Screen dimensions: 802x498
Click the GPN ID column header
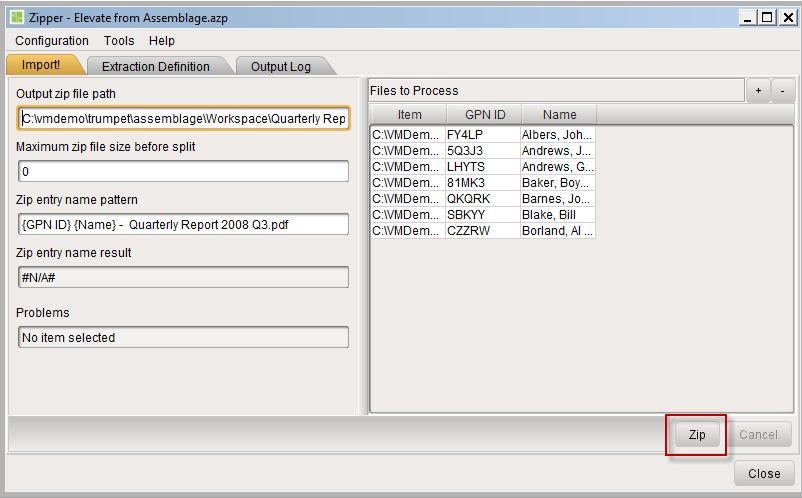point(484,115)
